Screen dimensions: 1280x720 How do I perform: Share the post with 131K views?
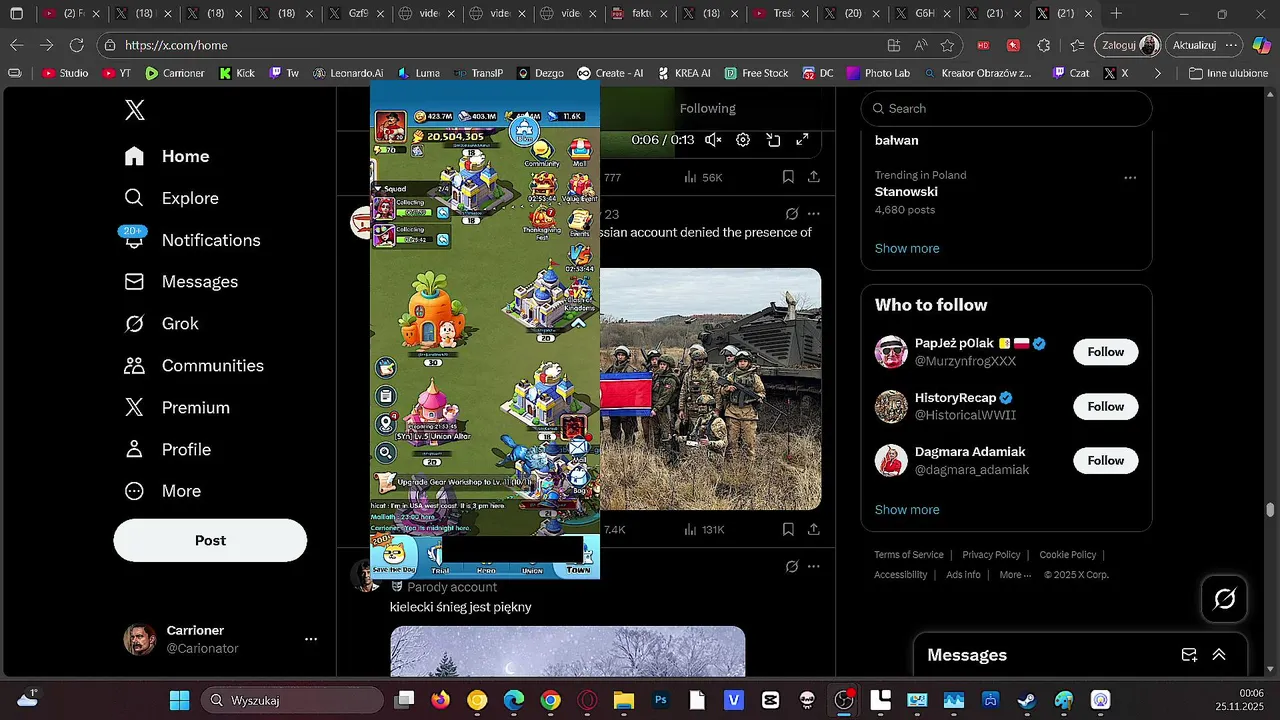pyautogui.click(x=814, y=529)
